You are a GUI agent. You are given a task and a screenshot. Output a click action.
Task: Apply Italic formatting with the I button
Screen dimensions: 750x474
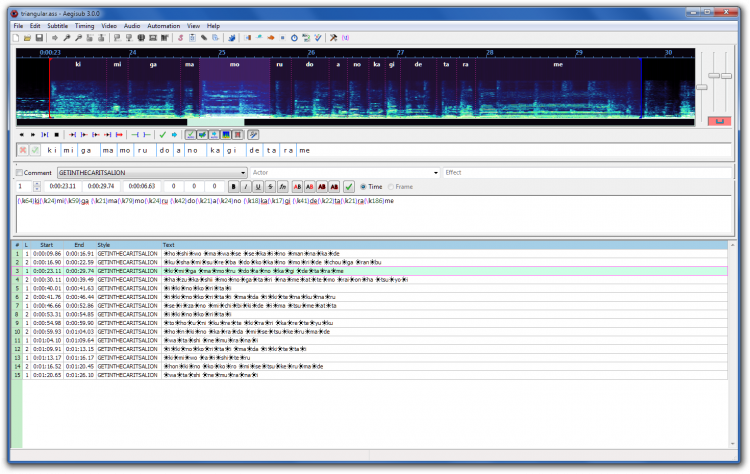[x=246, y=186]
